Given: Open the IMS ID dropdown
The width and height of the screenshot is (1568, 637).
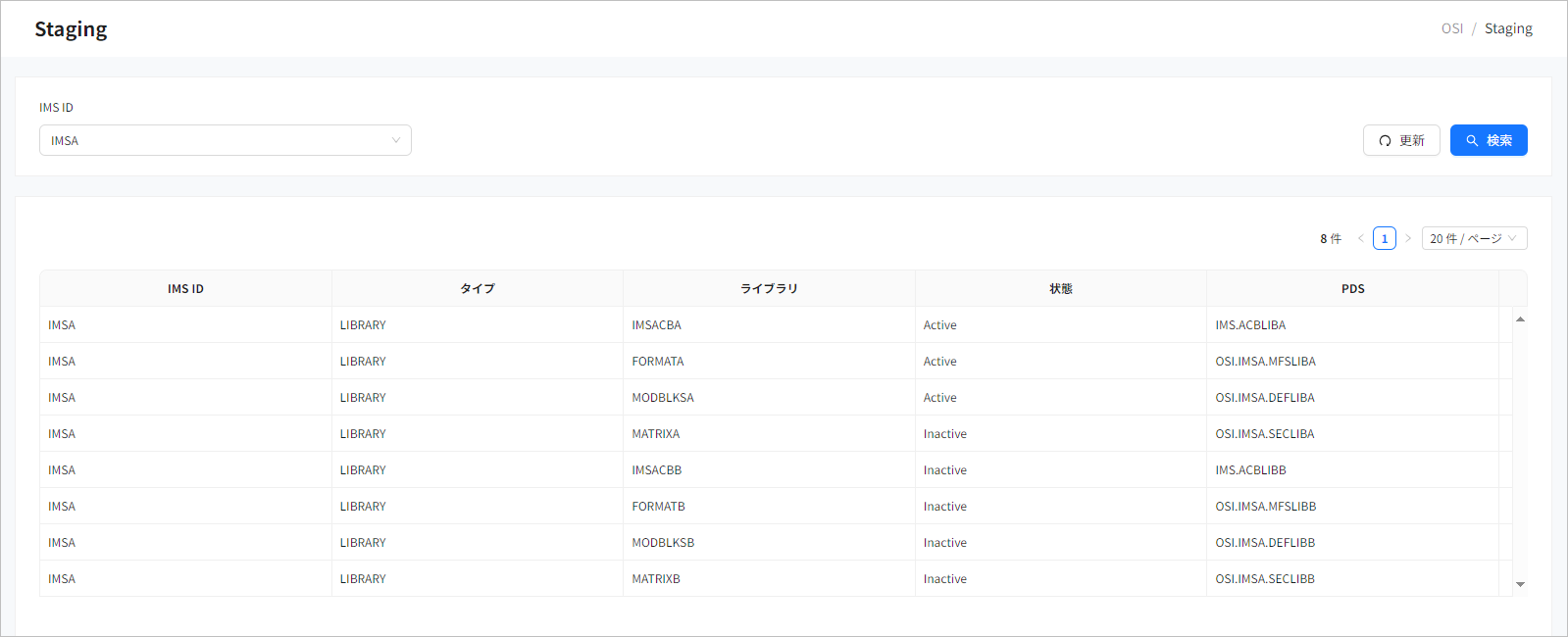Looking at the screenshot, I should click(225, 140).
